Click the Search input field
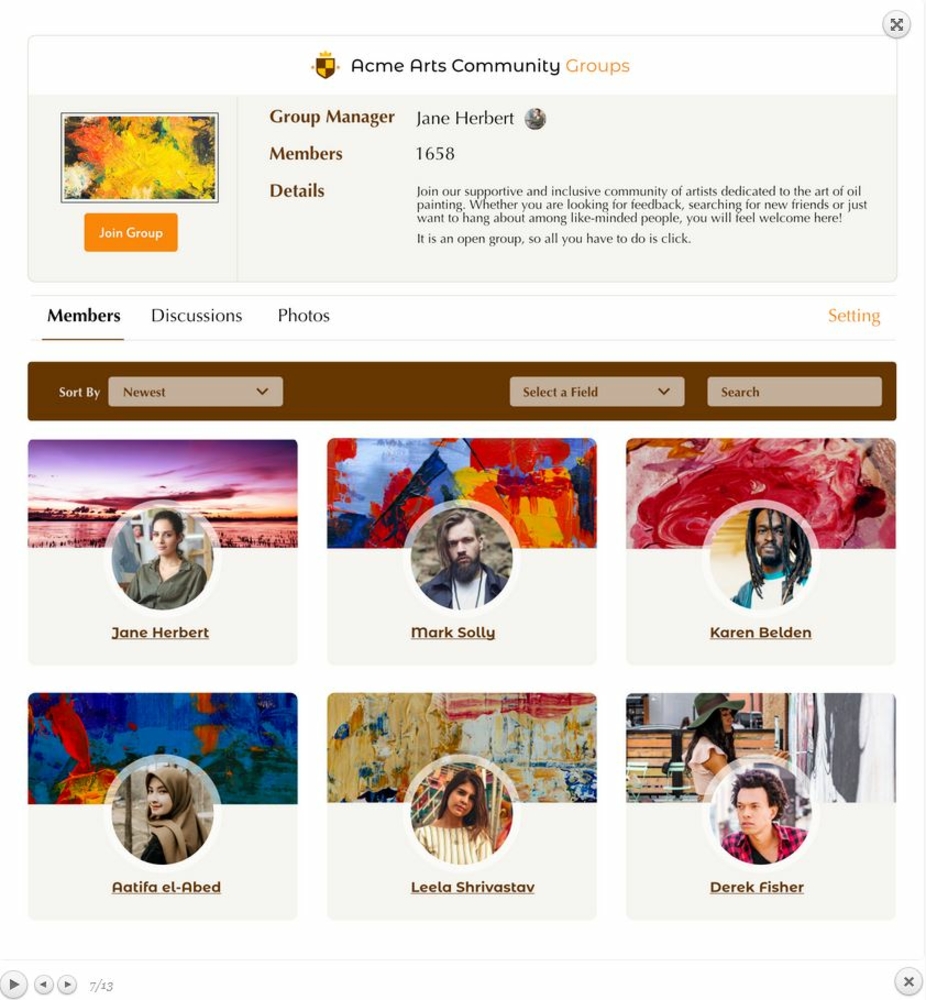Viewport: 926px width, 1000px height. [x=794, y=392]
